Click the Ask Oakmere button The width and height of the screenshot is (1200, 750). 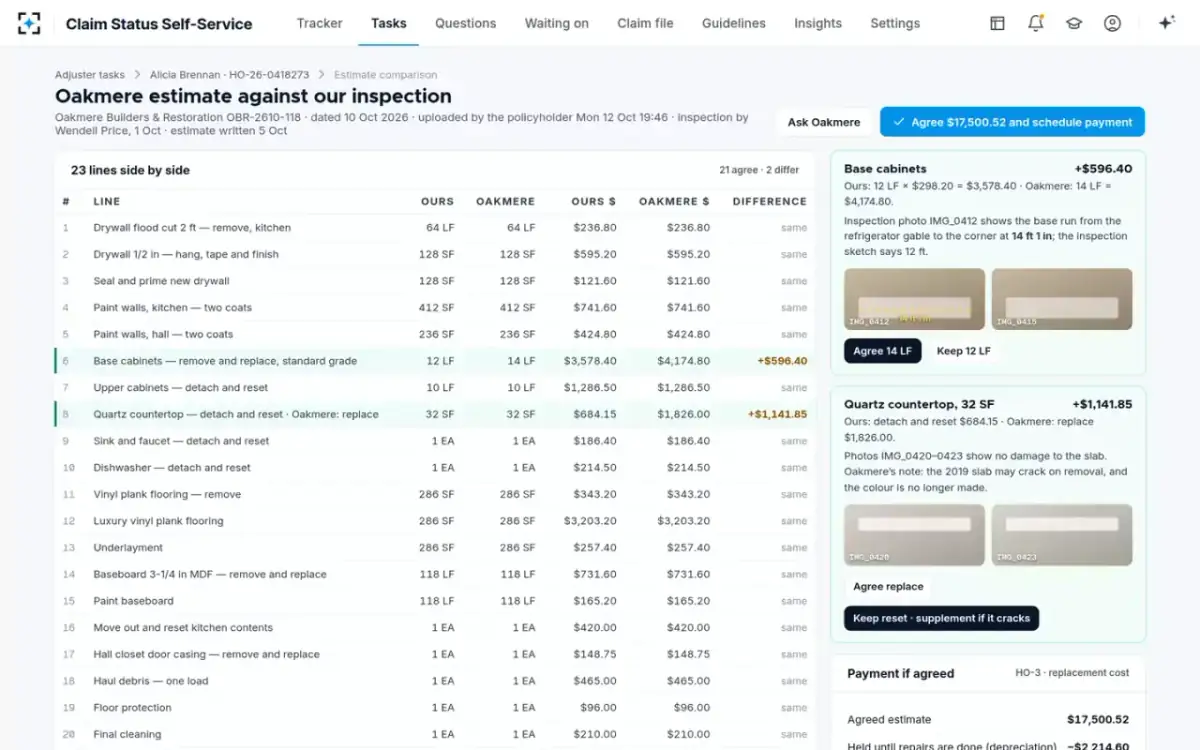click(x=823, y=122)
